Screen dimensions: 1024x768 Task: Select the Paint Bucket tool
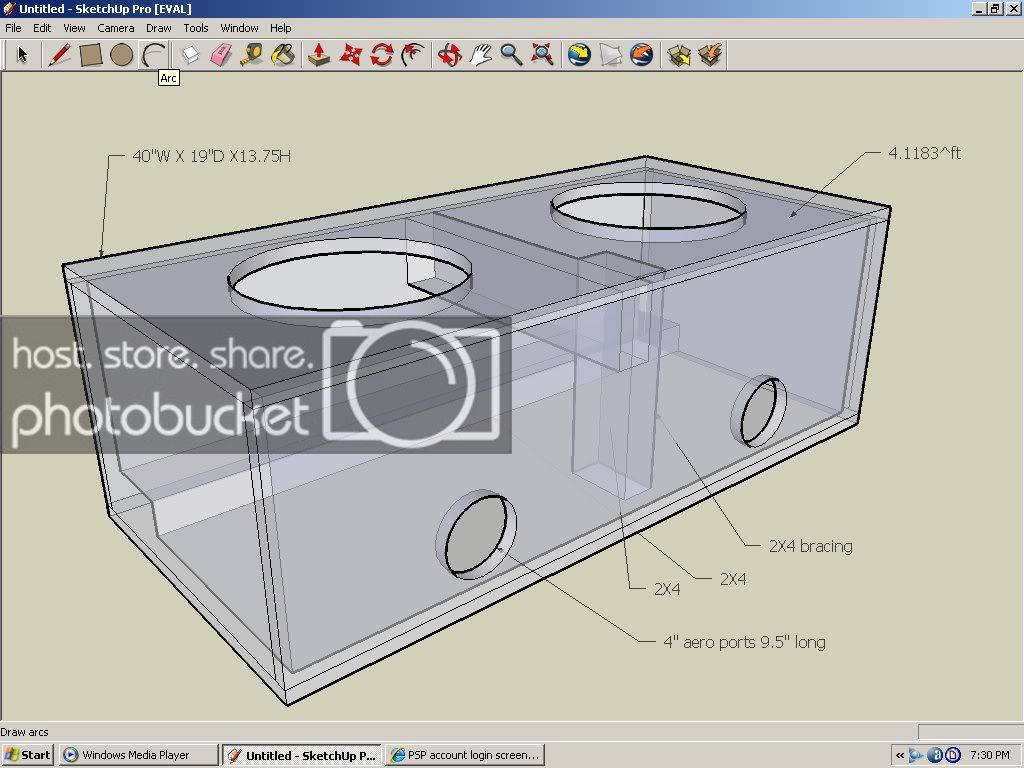click(283, 54)
